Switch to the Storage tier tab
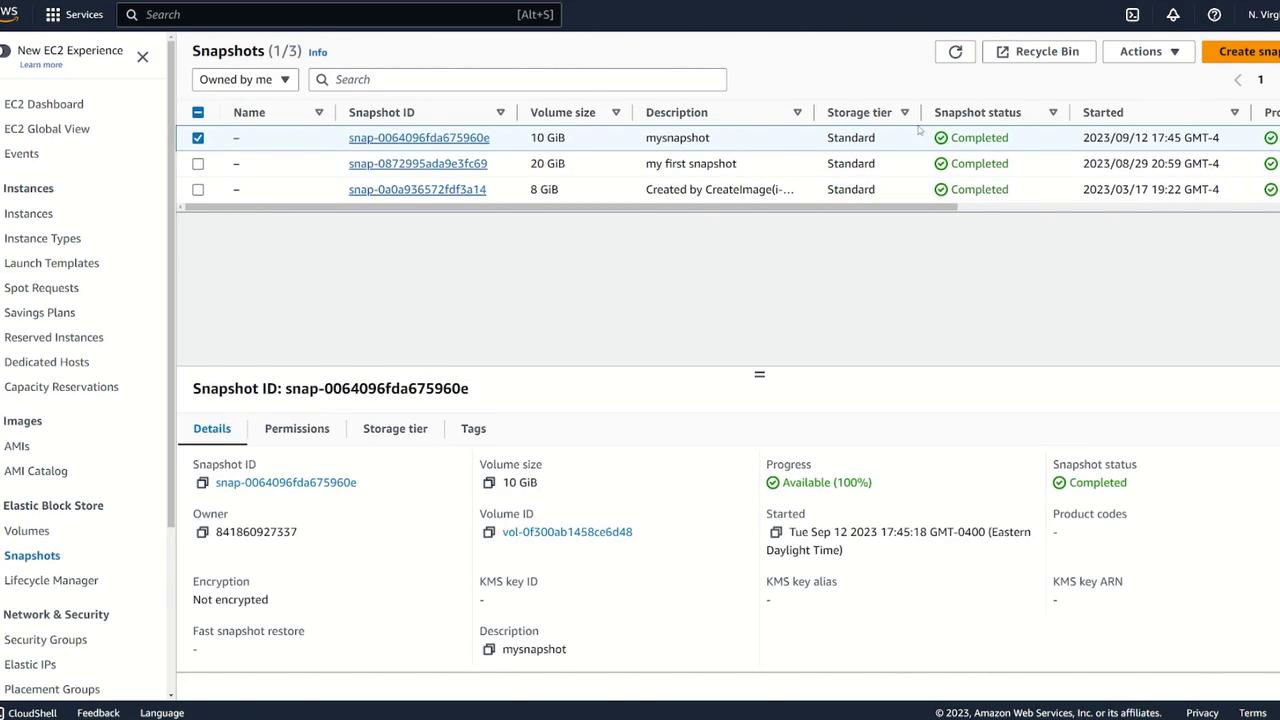The image size is (1280, 720). point(395,429)
